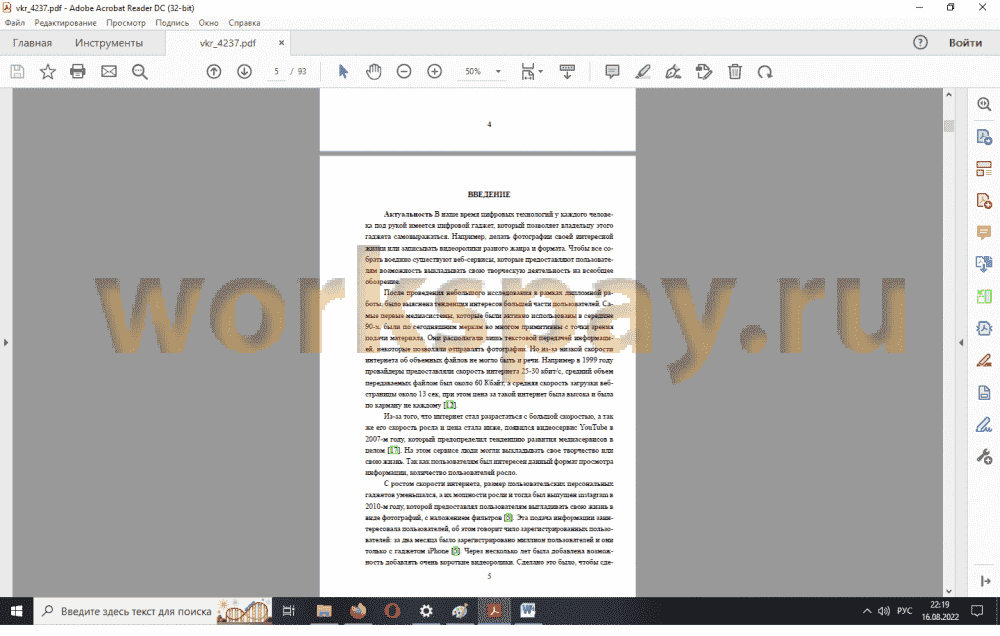Screen dimensions: 1000x636
Task: Activate the hand pan tool
Action: [x=374, y=71]
